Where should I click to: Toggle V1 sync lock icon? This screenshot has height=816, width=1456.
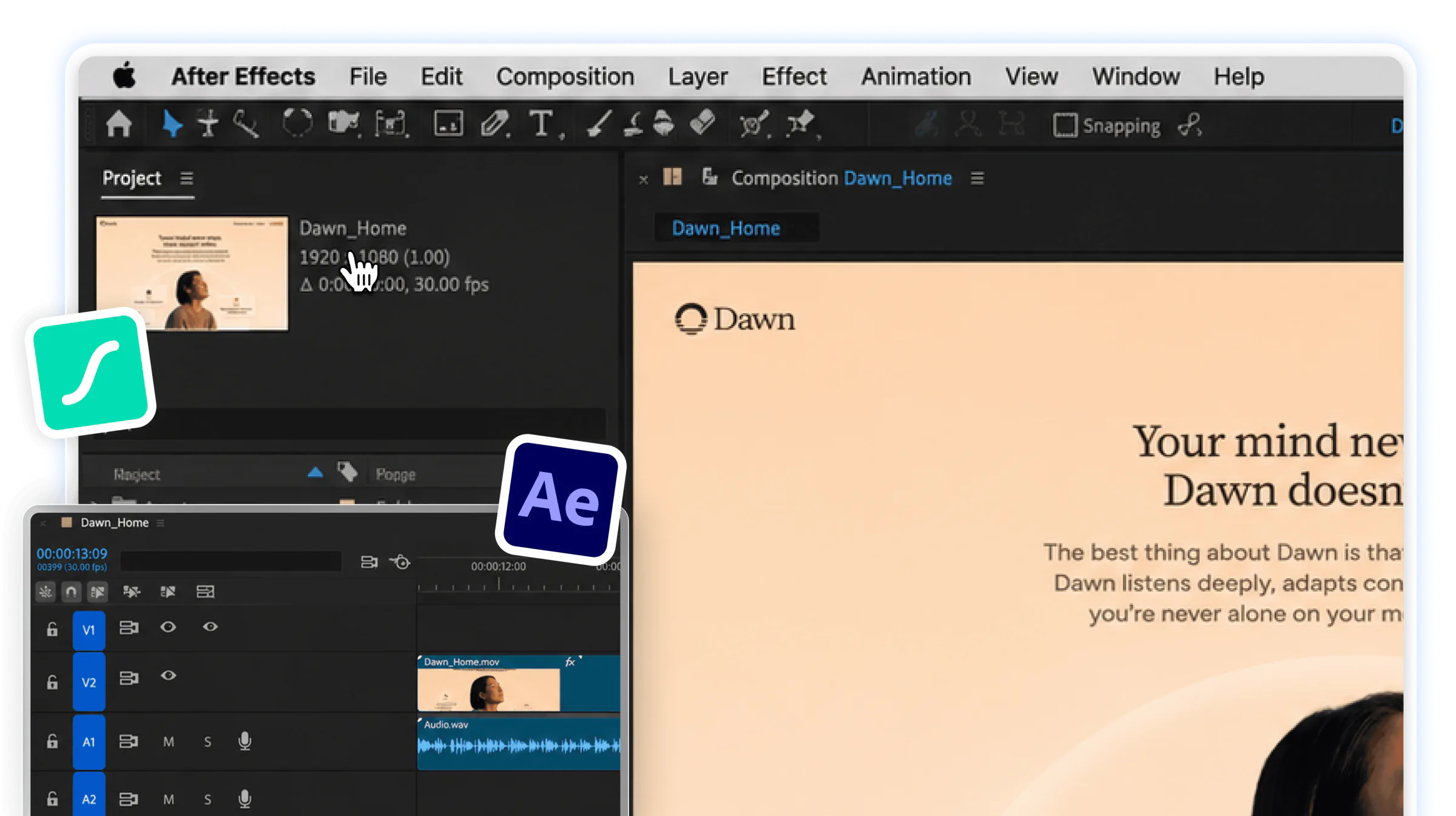(x=129, y=627)
